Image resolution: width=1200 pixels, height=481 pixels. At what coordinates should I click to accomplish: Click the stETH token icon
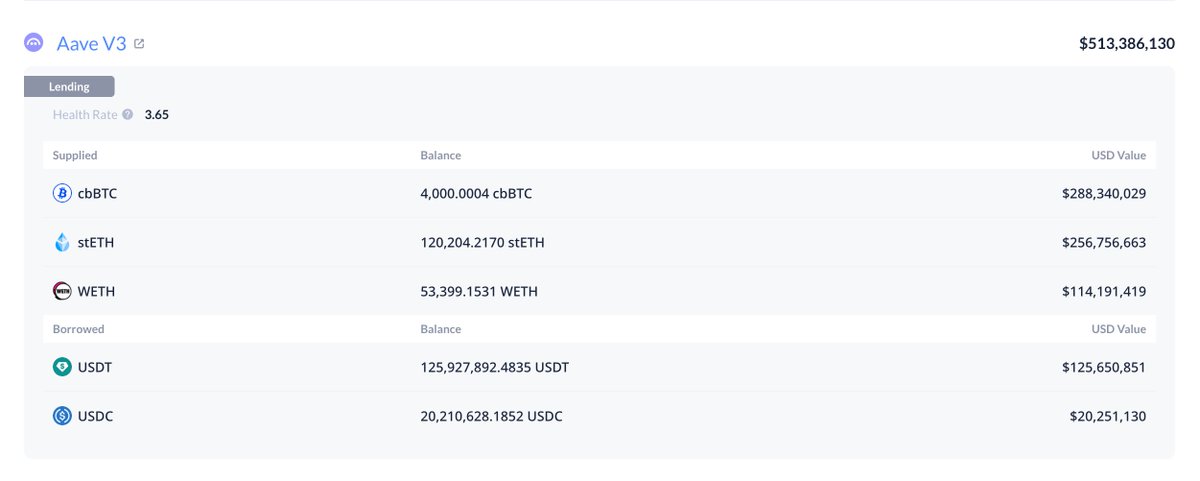62,242
